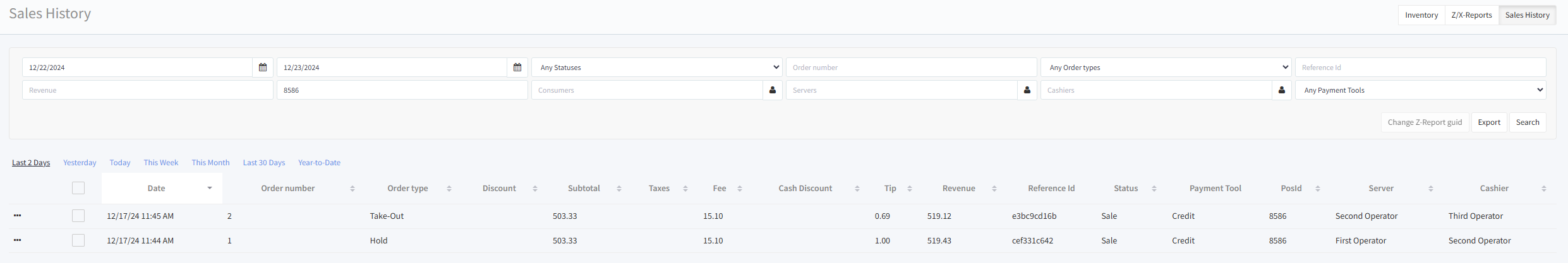The height and width of the screenshot is (263, 1568).
Task: Click the Cashiers person lookup icon
Action: point(1282,90)
